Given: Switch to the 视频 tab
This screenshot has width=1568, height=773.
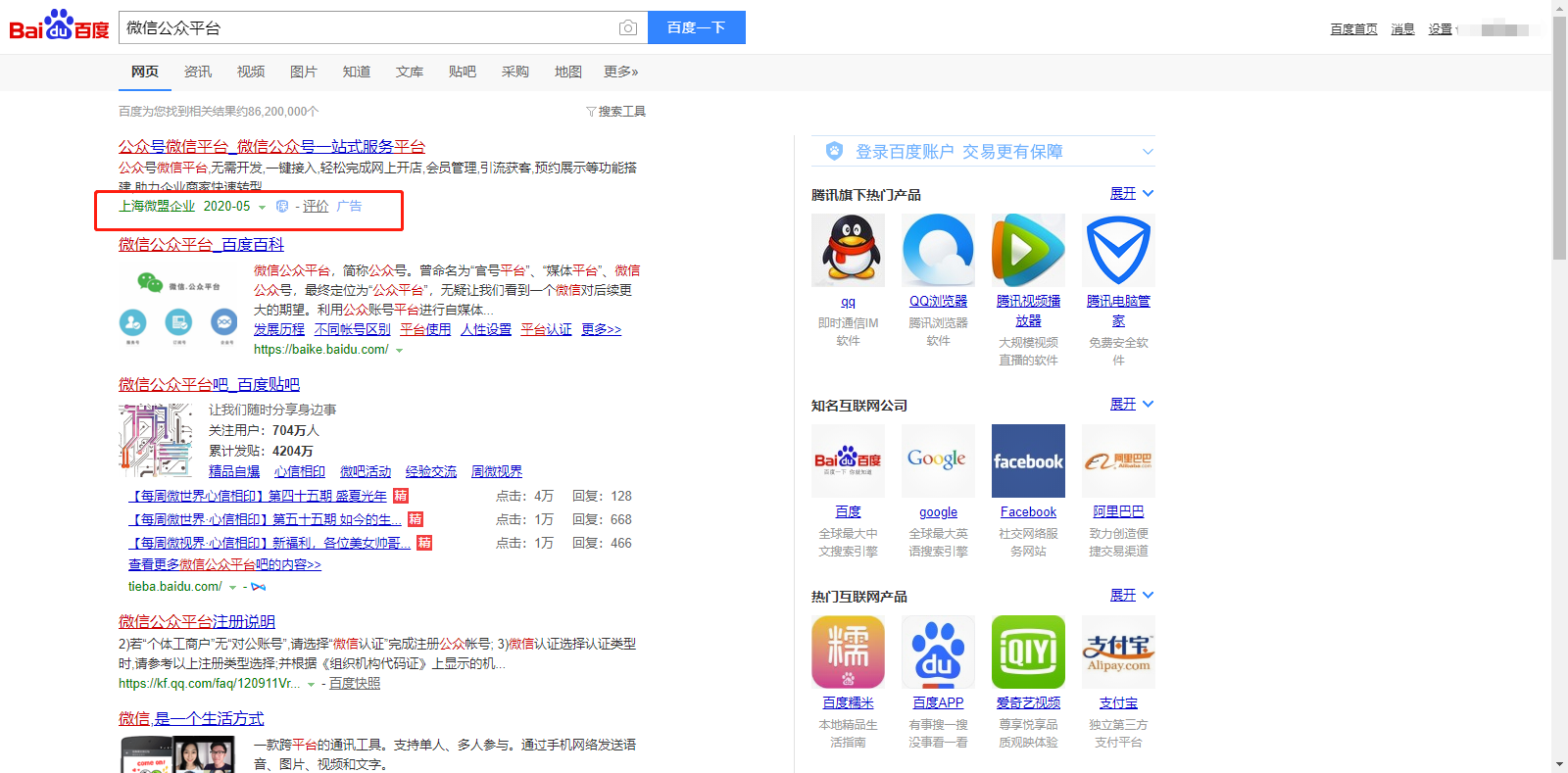Looking at the screenshot, I should [x=251, y=72].
